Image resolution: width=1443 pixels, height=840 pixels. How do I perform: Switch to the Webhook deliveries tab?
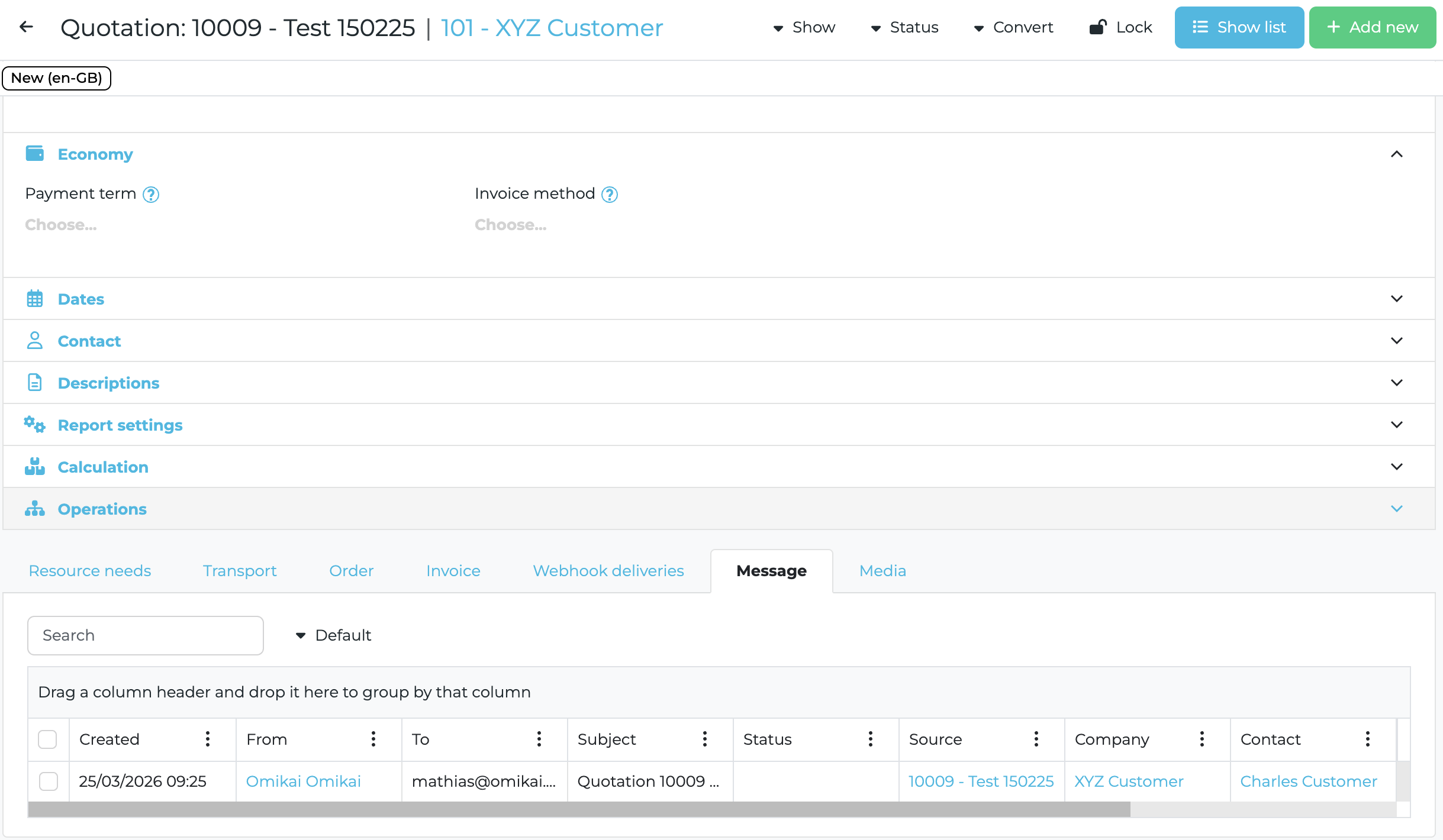coord(608,571)
